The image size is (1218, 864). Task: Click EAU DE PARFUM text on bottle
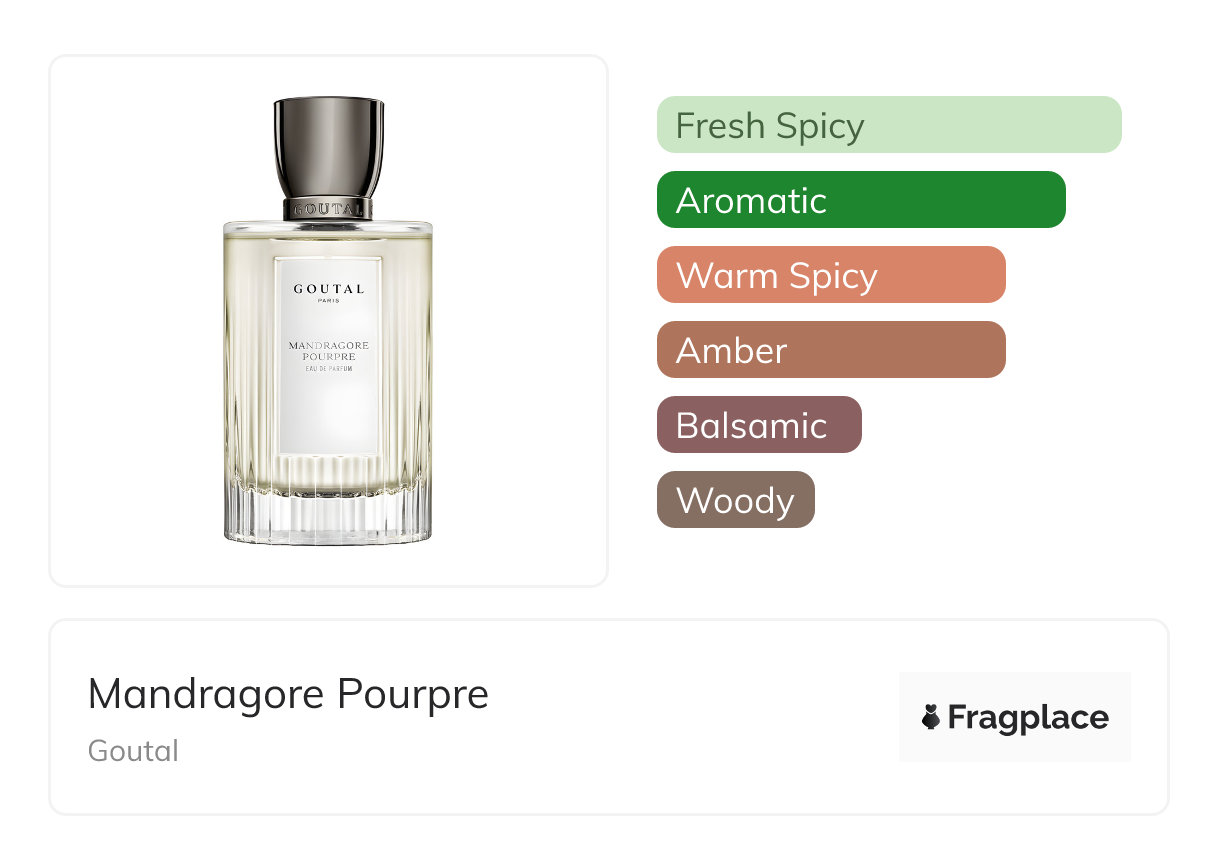click(x=328, y=371)
